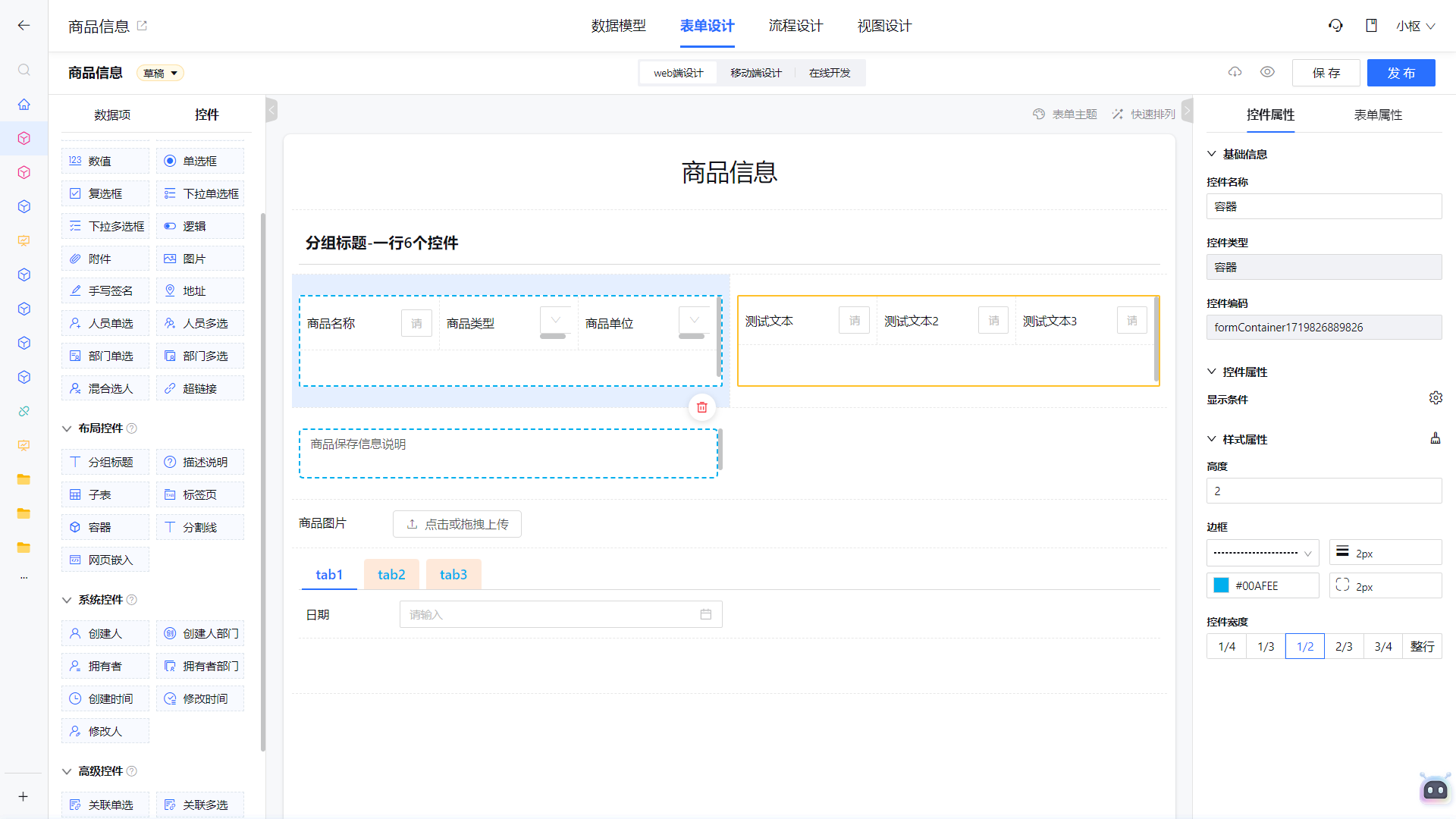Screen dimensions: 1456x819
Task: Click the 发布 button
Action: tap(1401, 73)
